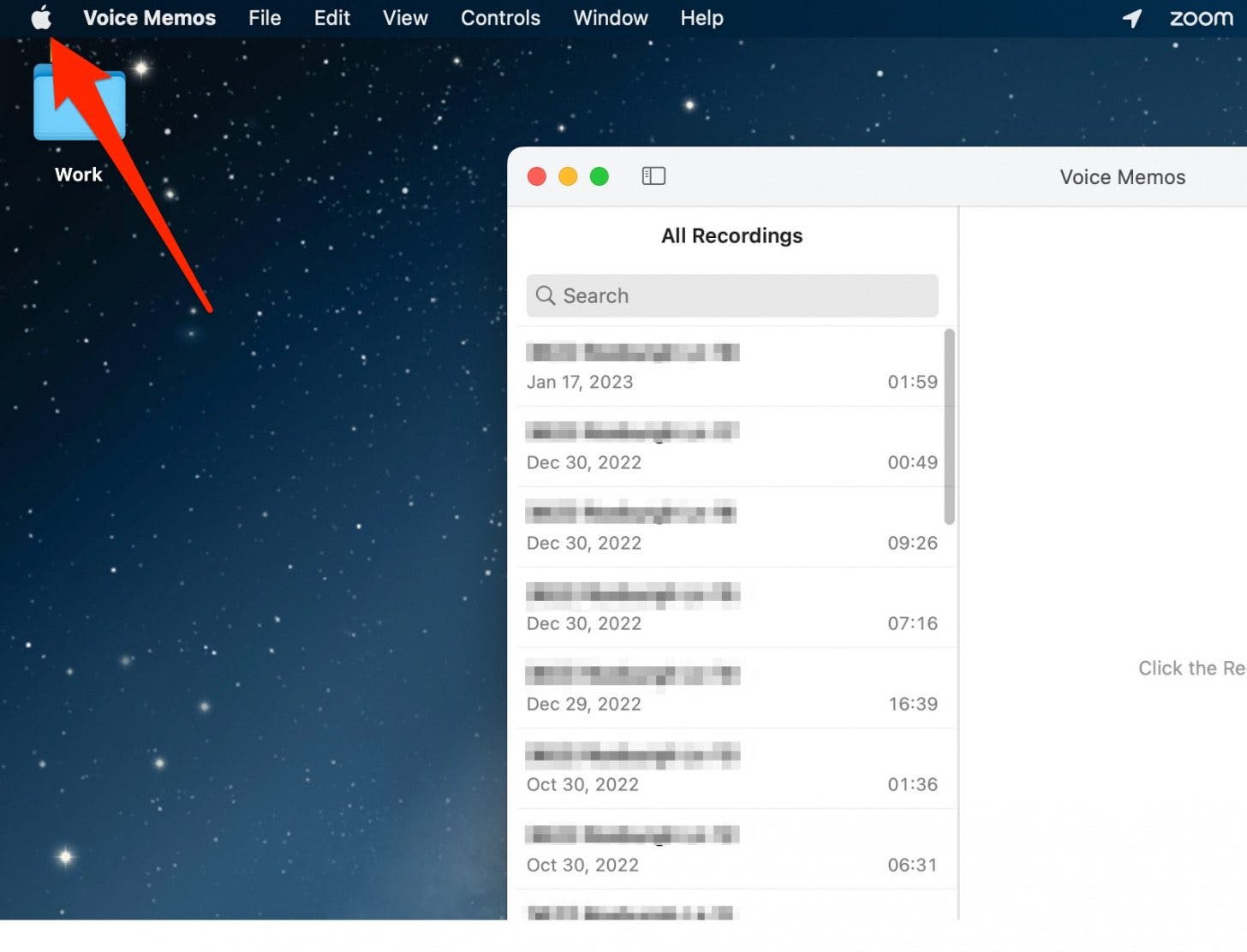Open the Voice Memos application menu
The image size is (1247, 952).
pyautogui.click(x=150, y=18)
